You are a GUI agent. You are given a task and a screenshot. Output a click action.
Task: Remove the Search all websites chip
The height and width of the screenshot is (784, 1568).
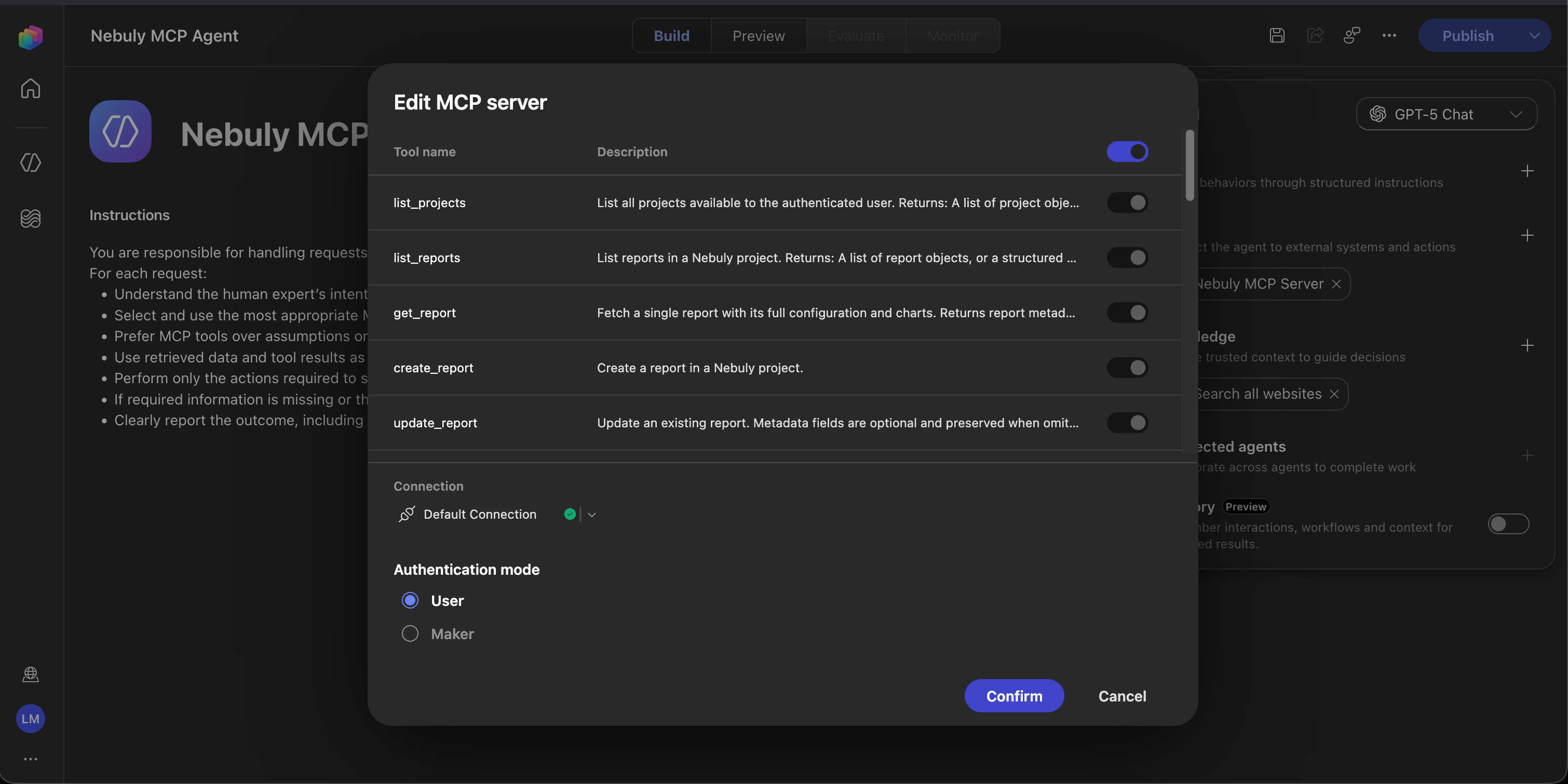coord(1334,395)
